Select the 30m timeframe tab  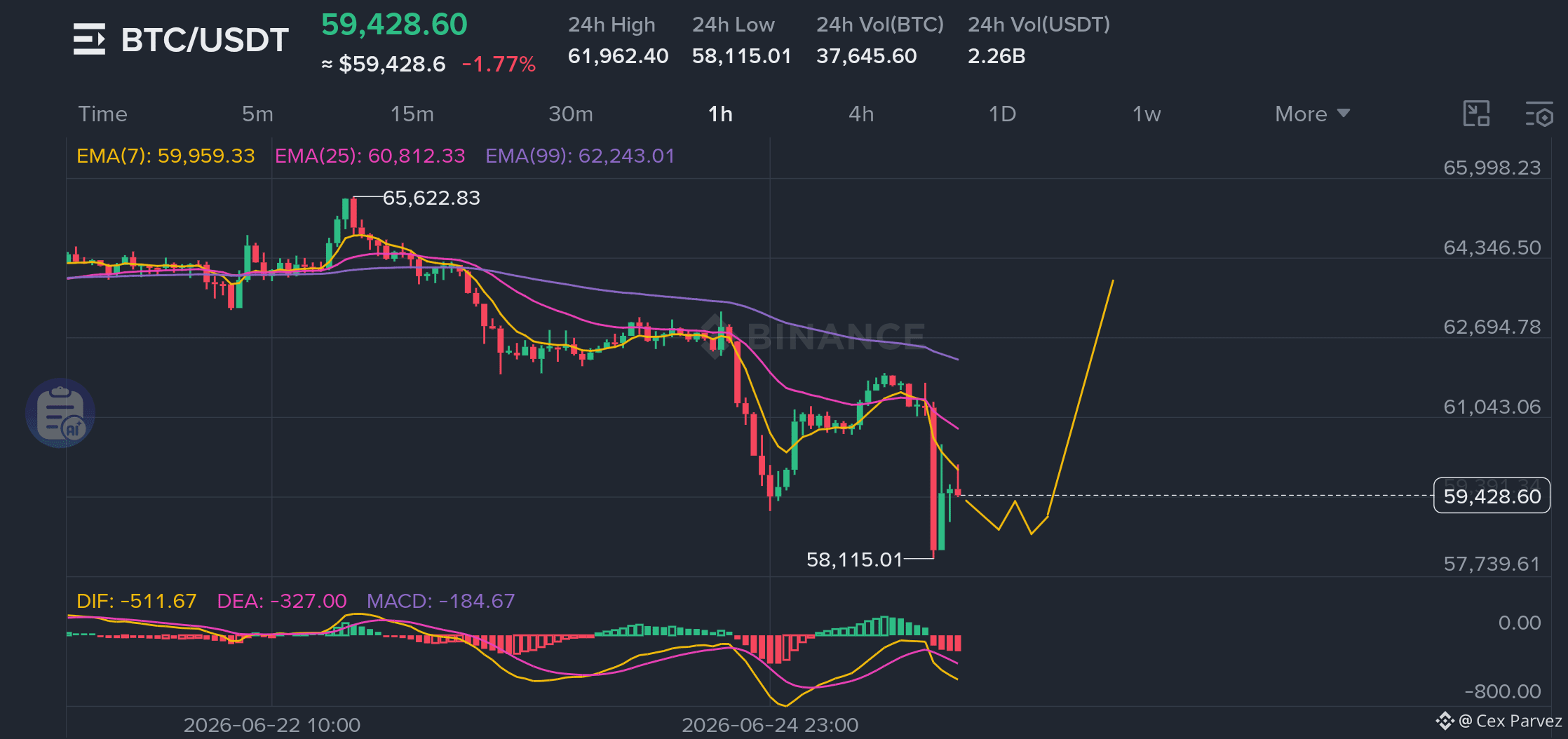(570, 114)
